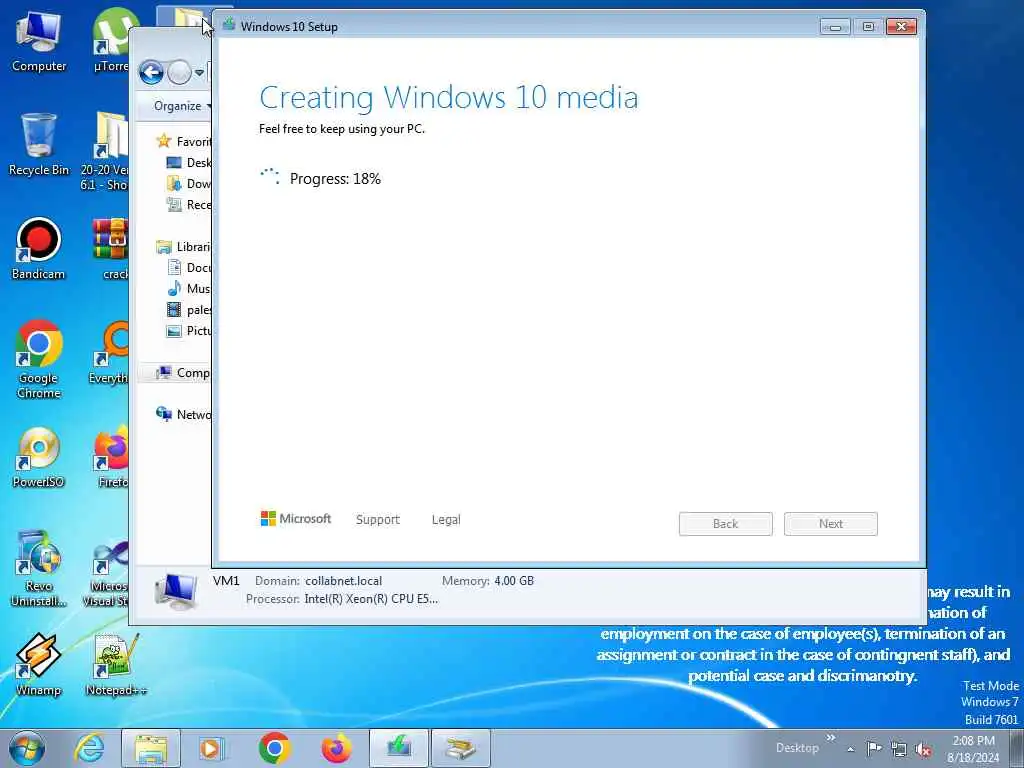1024x768 pixels.
Task: Open Revo Uninstaller desktop shortcut
Action: (x=39, y=568)
